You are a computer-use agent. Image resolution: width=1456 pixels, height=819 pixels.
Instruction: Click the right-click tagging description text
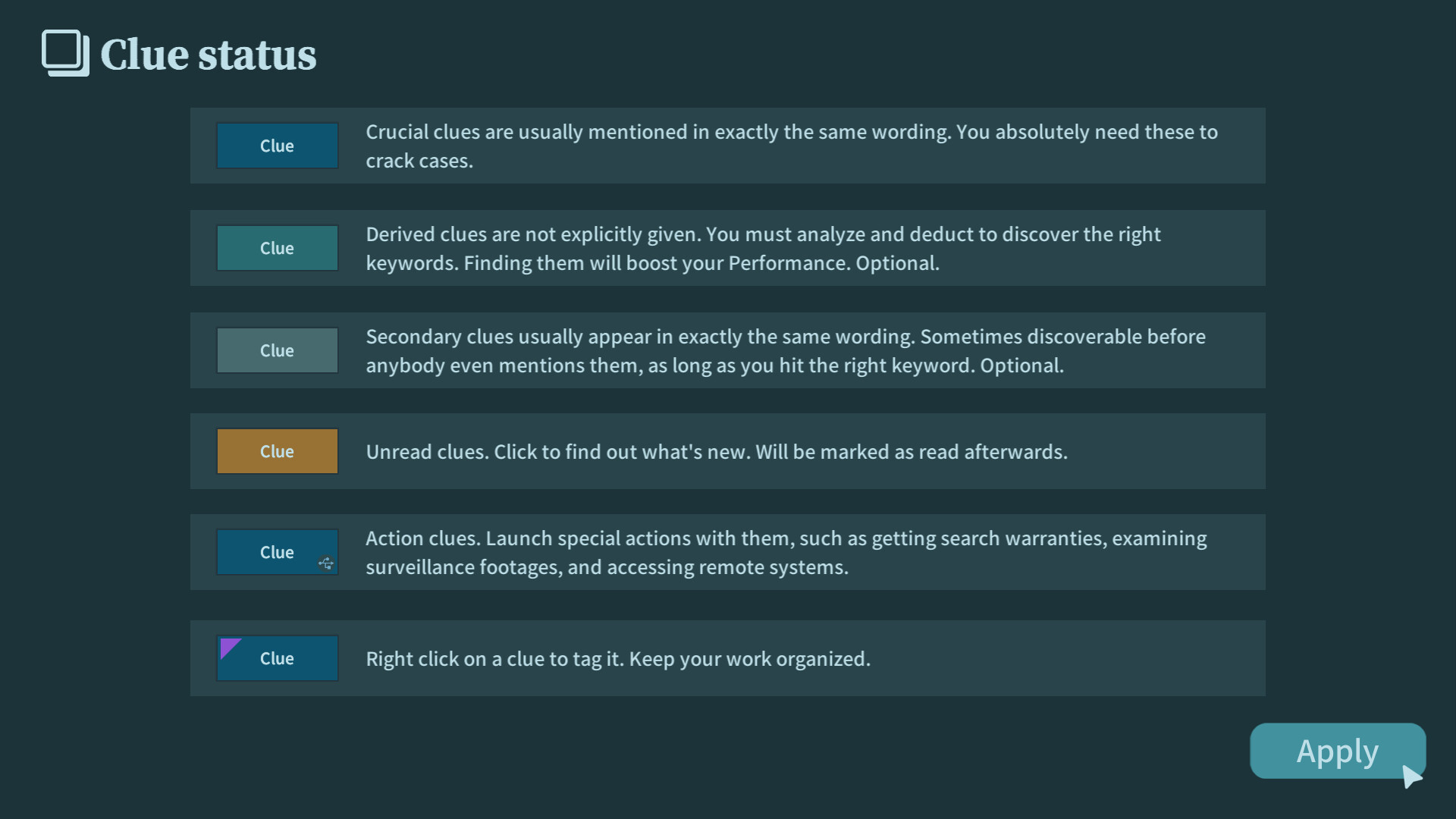(617, 659)
